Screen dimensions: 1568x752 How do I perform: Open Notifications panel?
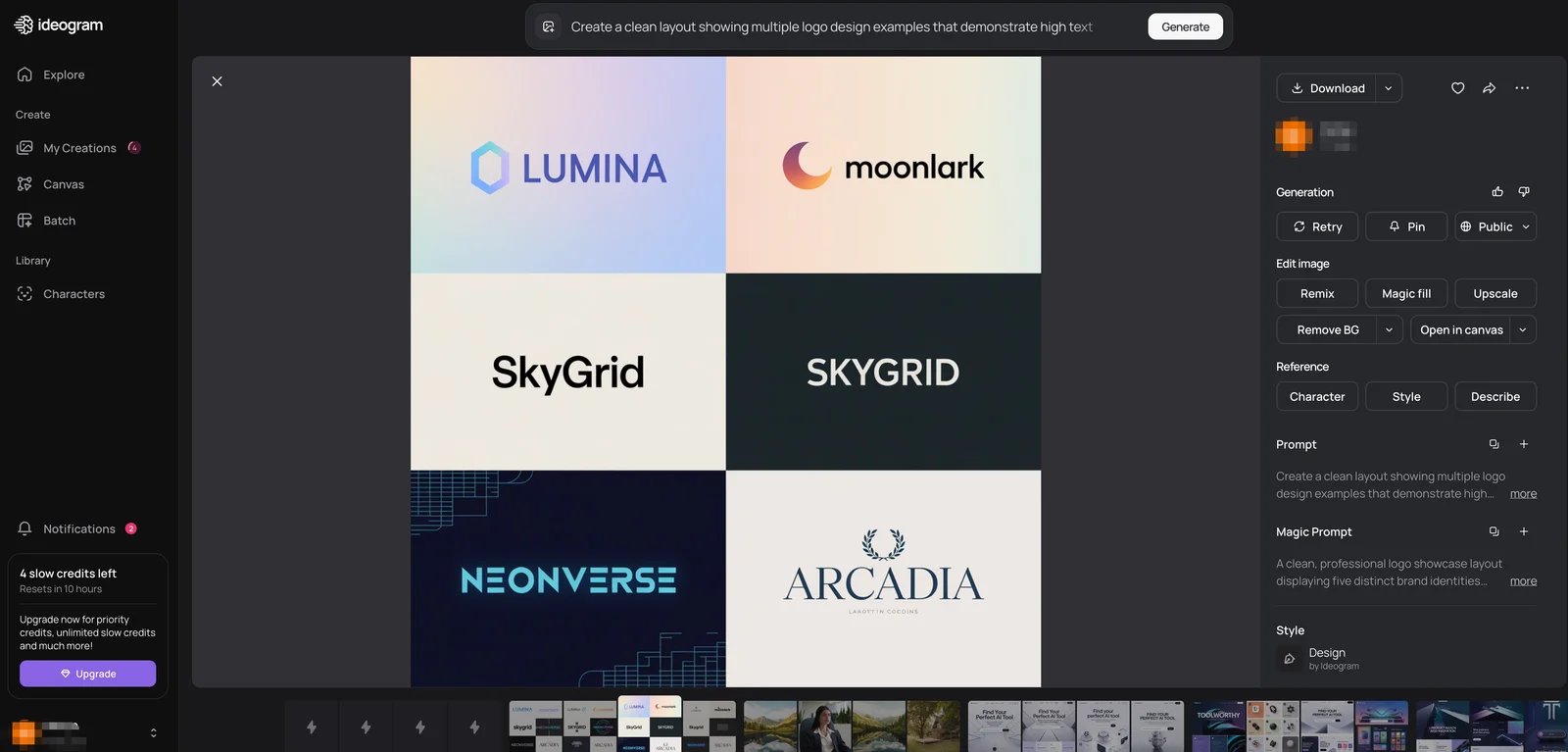[x=79, y=528]
